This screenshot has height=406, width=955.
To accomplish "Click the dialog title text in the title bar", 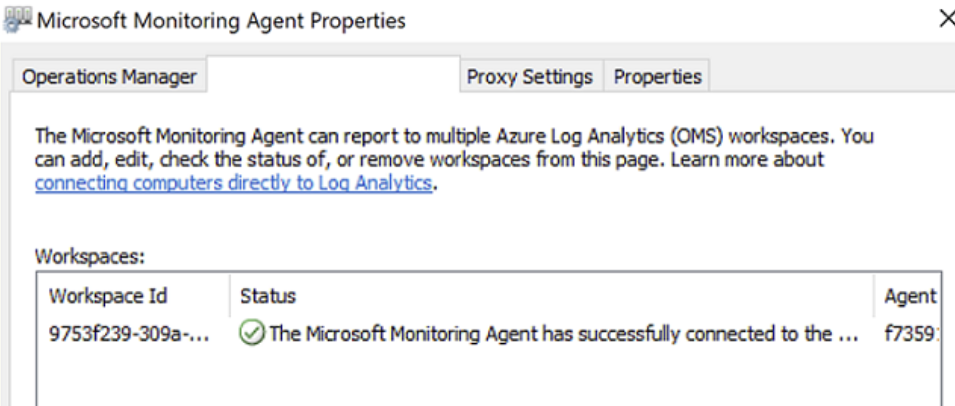I will [x=221, y=21].
